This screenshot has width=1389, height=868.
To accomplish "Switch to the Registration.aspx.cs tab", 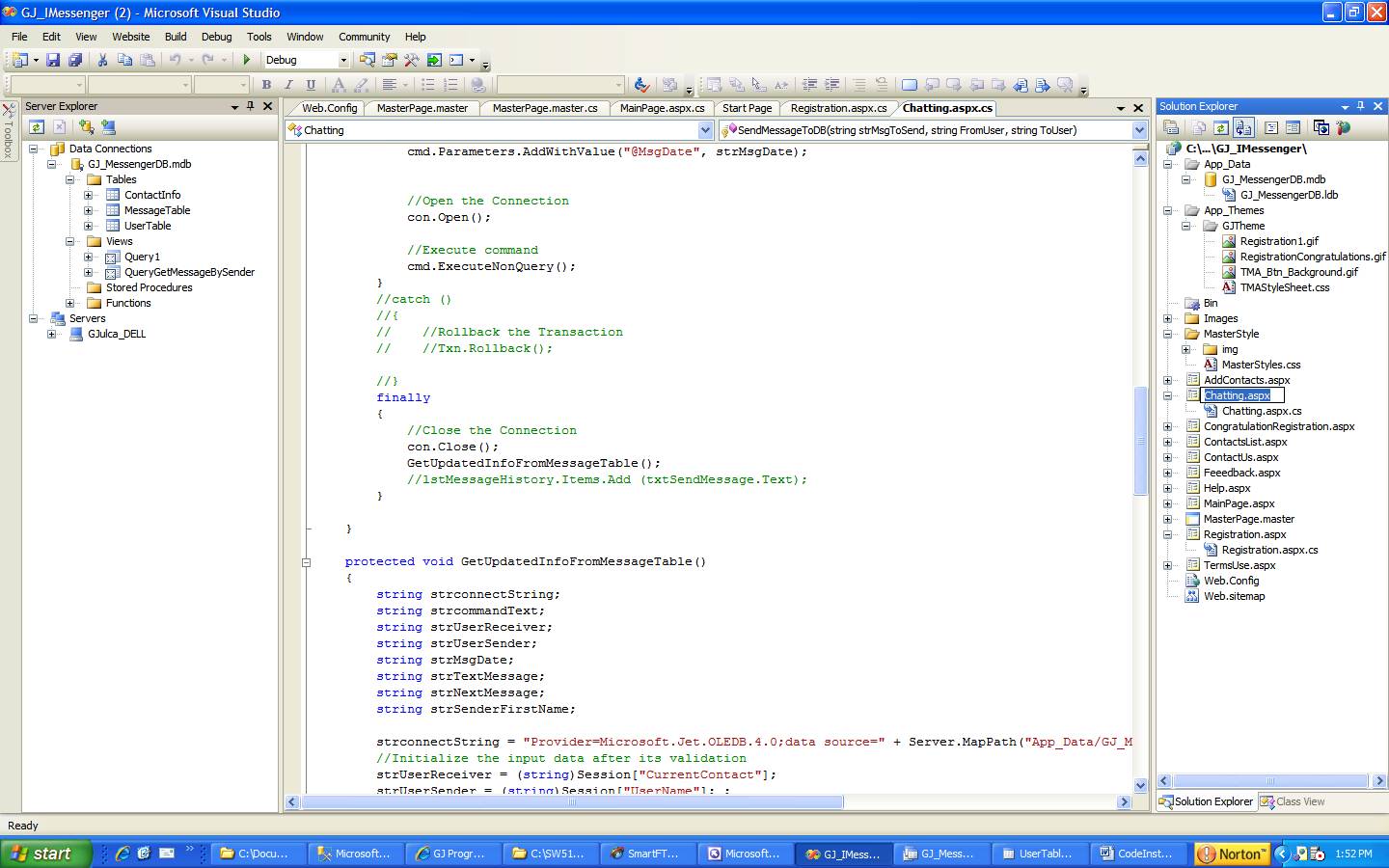I will (838, 108).
